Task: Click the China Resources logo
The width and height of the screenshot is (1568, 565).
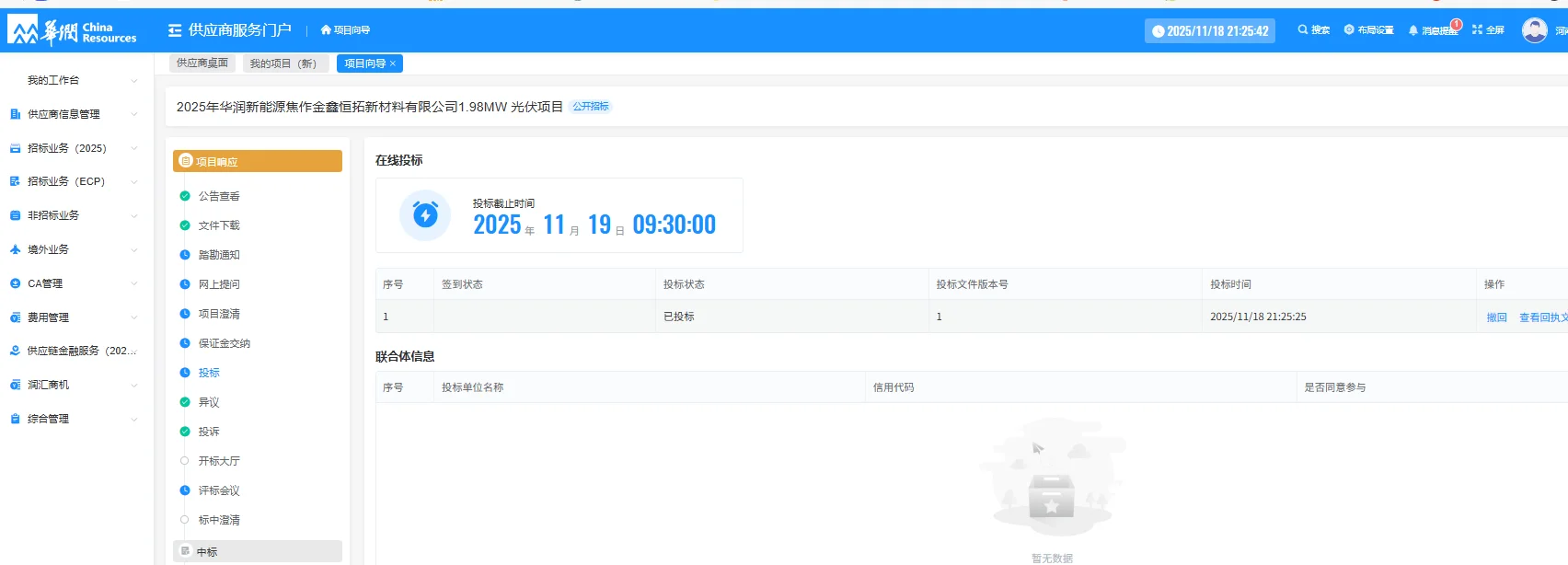Action: click(72, 32)
